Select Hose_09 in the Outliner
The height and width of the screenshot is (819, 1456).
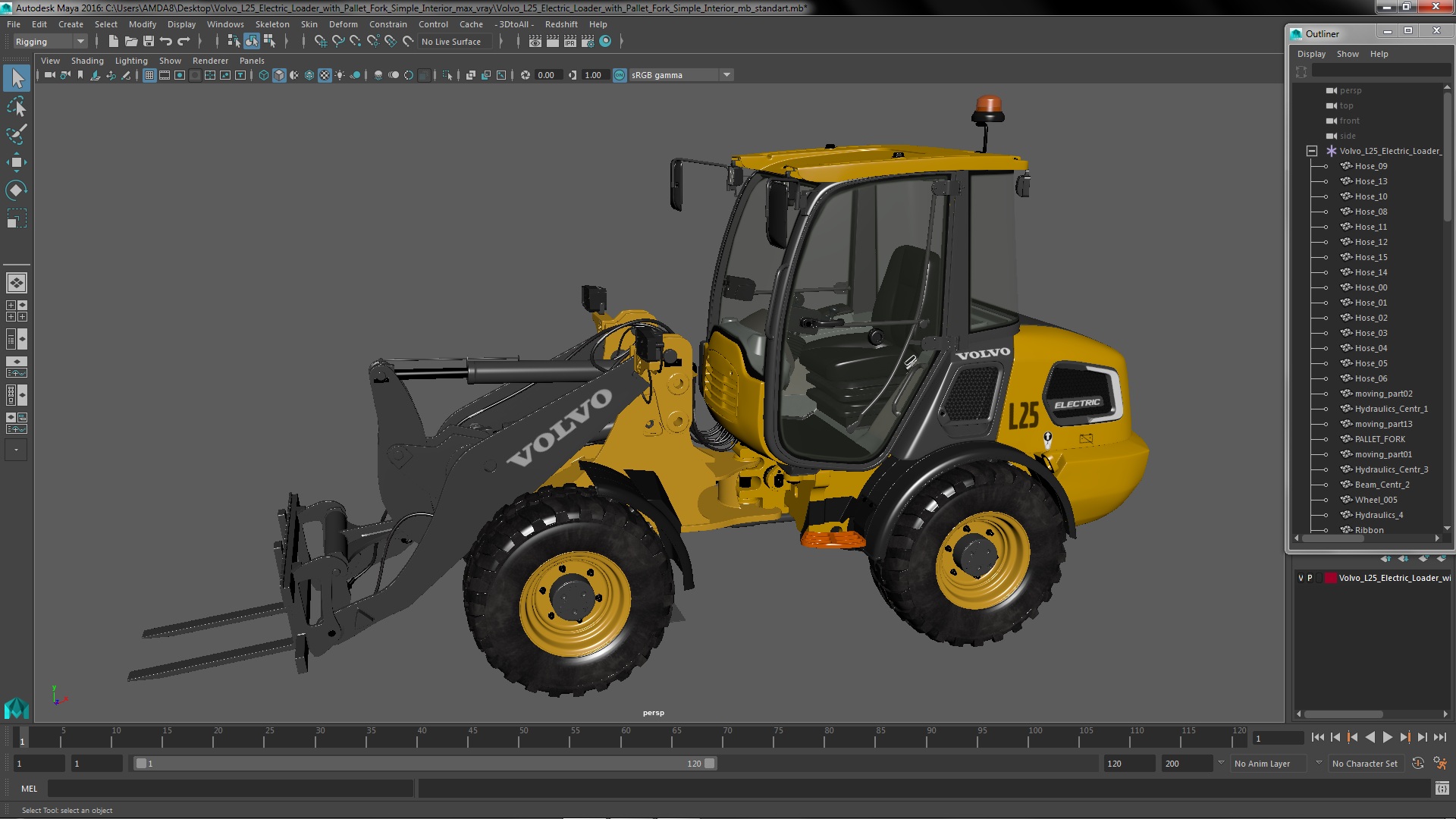tap(1370, 166)
